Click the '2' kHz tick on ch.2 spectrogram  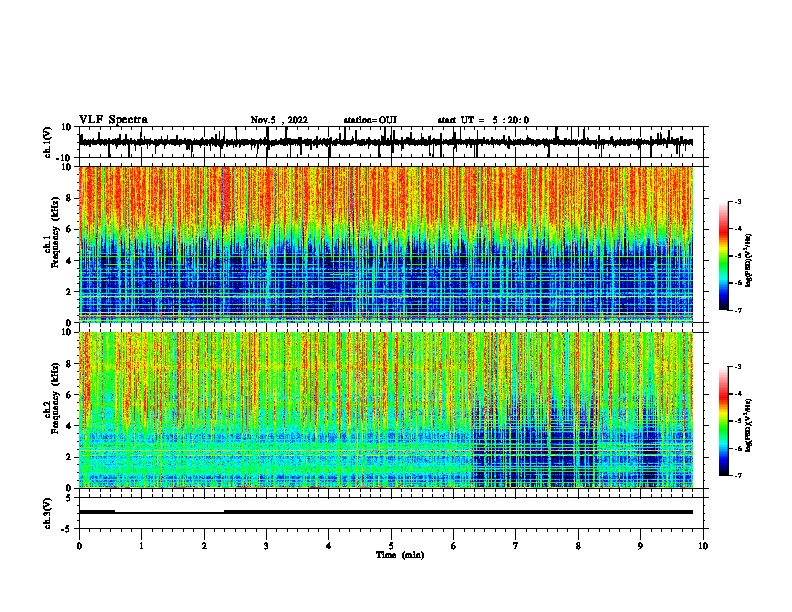tap(69, 457)
